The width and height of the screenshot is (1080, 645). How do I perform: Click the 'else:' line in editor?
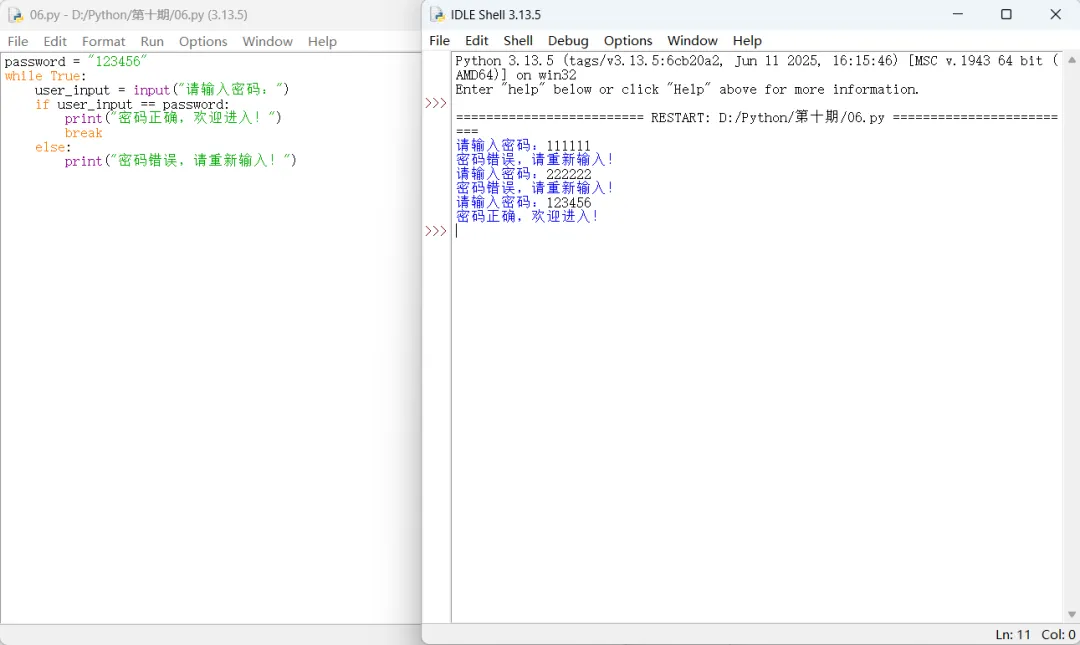coord(53,147)
